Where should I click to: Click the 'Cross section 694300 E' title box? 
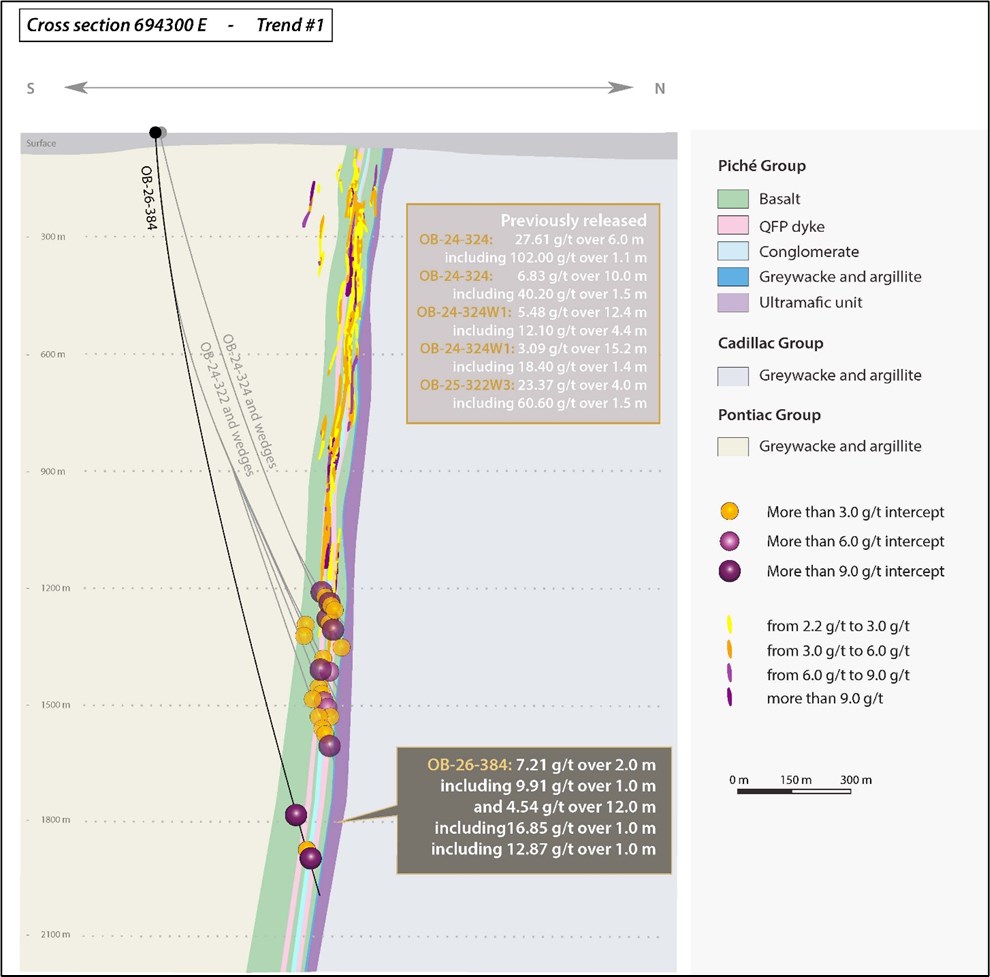175,27
